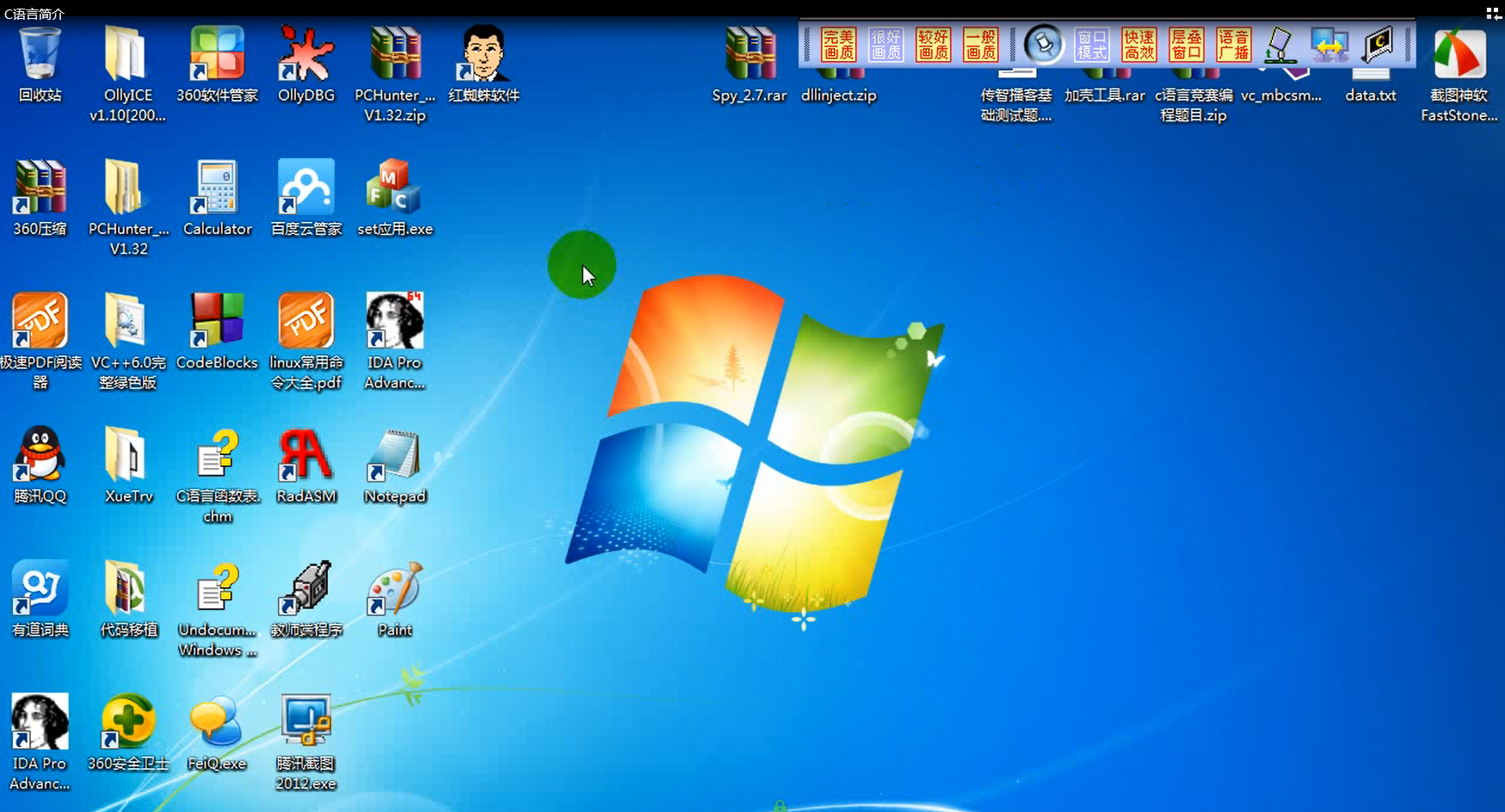Image resolution: width=1505 pixels, height=812 pixels.
Task: Select 传智播客基础测试题 file label
Action: (x=1016, y=105)
